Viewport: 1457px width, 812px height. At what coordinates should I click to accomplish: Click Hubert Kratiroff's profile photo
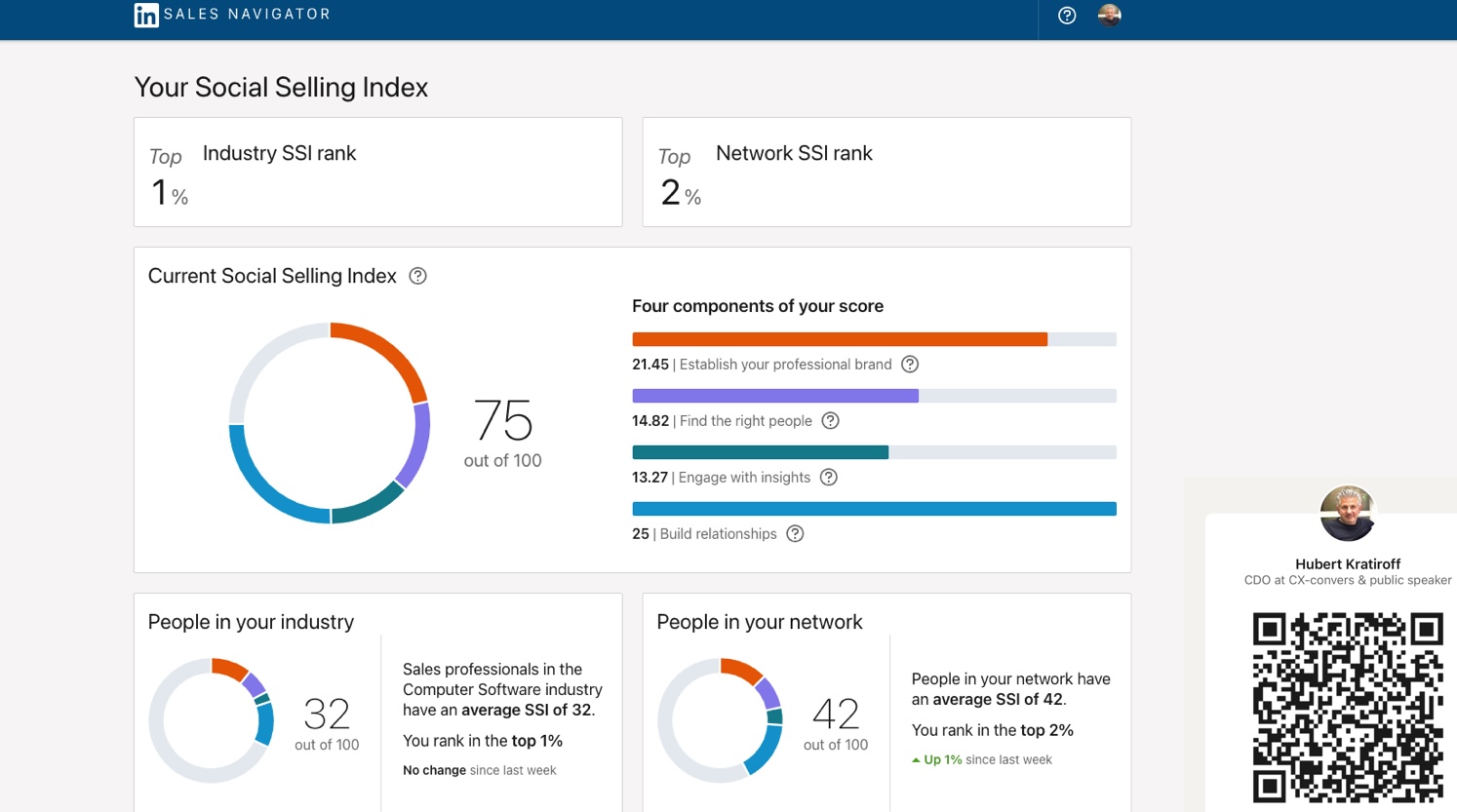(1348, 514)
